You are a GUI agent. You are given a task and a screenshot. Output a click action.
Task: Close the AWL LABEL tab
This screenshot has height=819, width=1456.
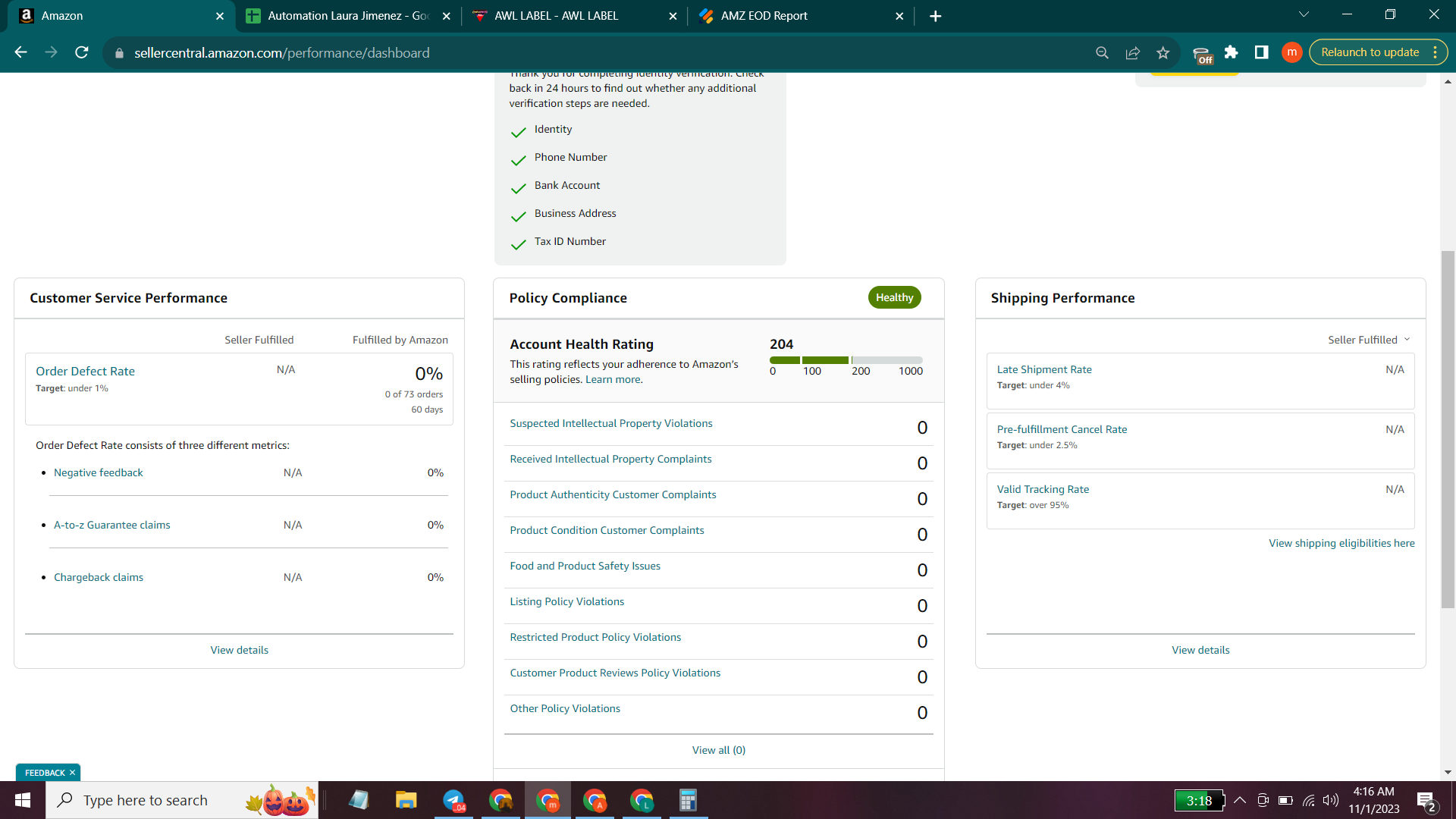(673, 16)
